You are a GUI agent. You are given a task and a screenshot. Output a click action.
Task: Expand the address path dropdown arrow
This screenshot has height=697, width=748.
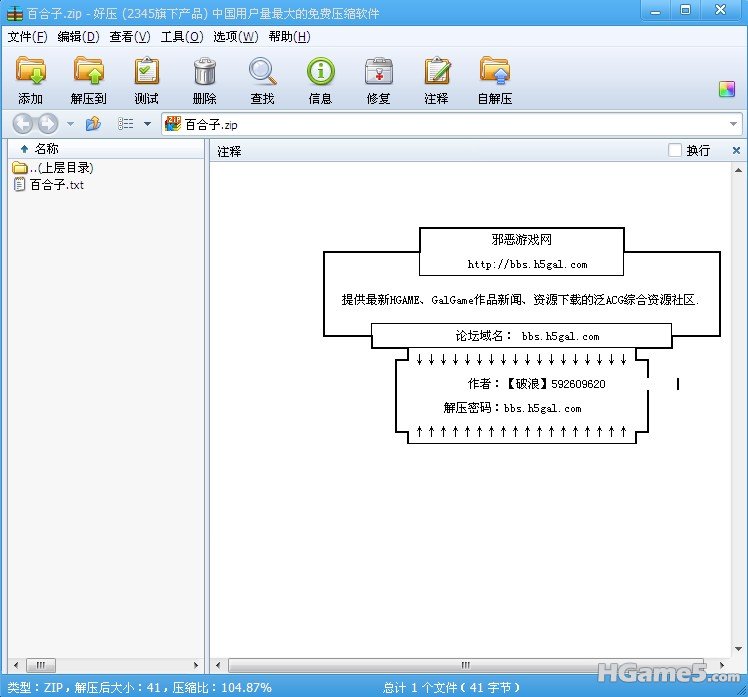click(x=733, y=125)
